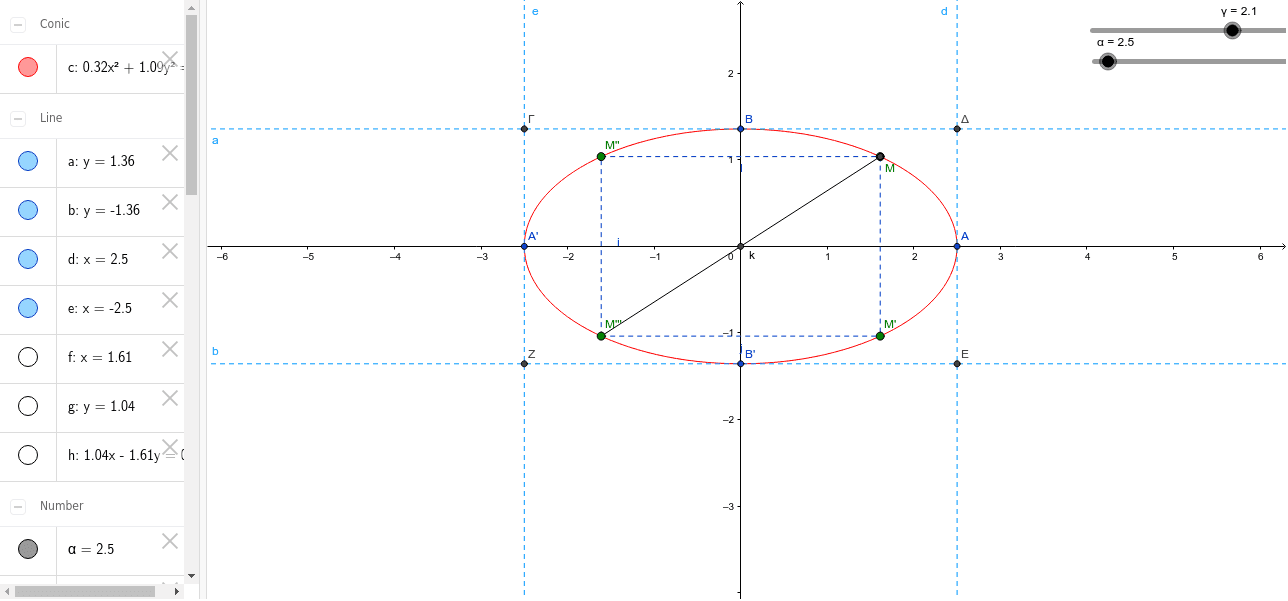Select green point M''' on the ellipse

[601, 336]
